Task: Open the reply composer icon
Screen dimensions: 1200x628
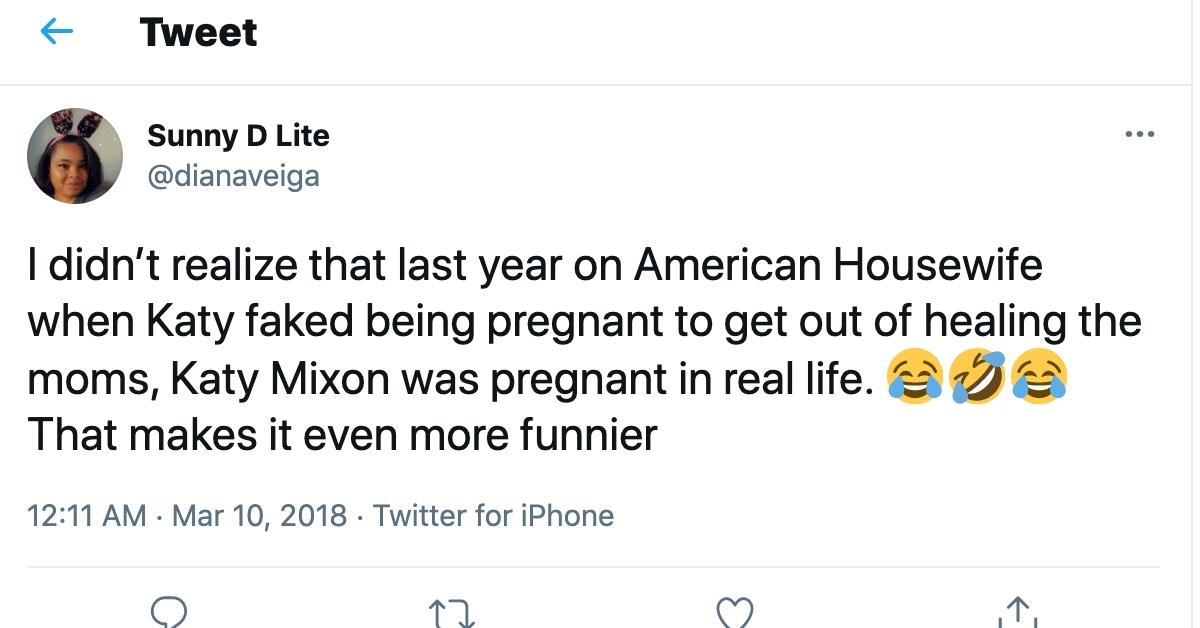Action: pyautogui.click(x=170, y=610)
